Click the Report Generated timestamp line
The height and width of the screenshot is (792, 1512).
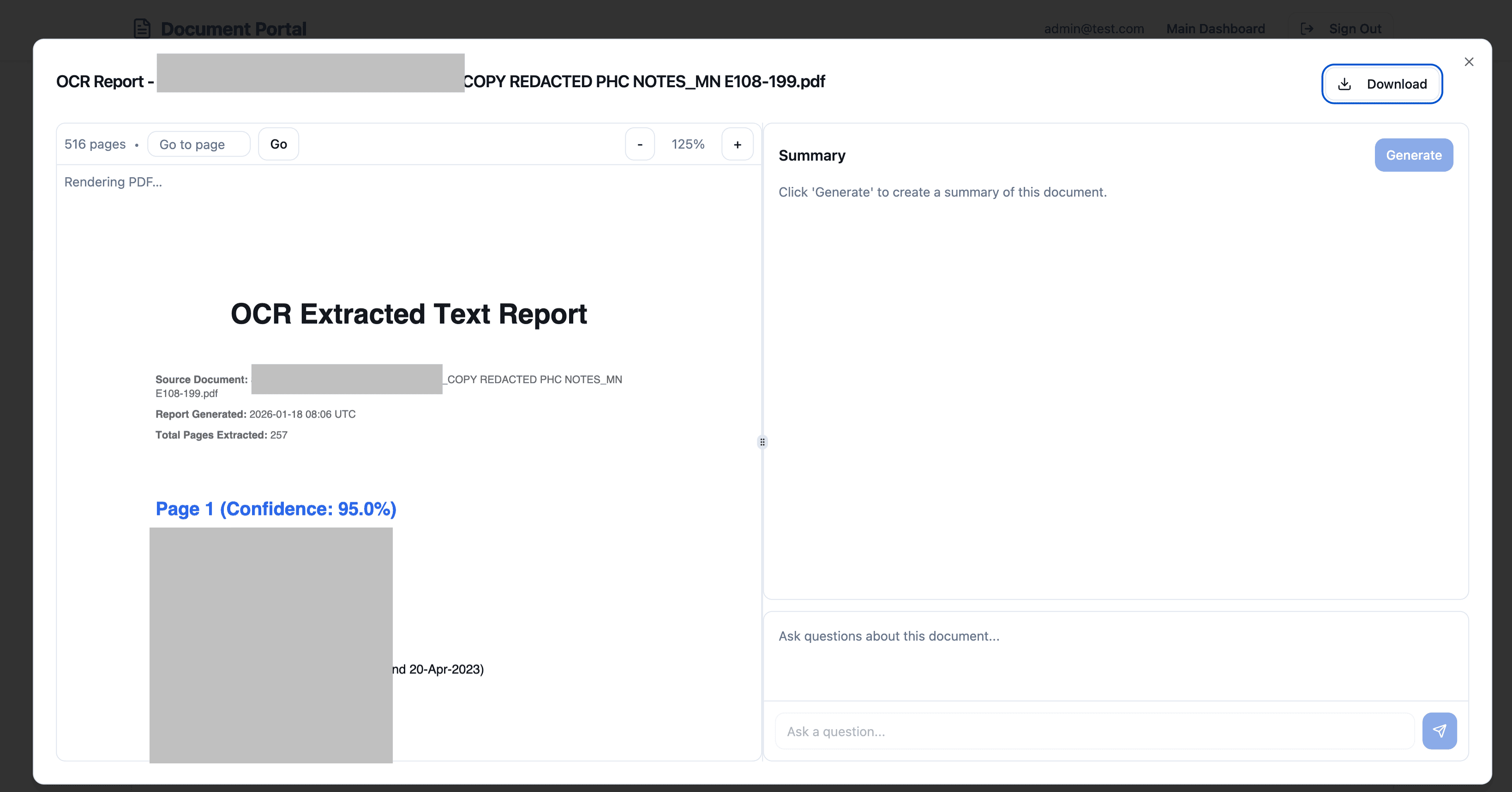(255, 414)
